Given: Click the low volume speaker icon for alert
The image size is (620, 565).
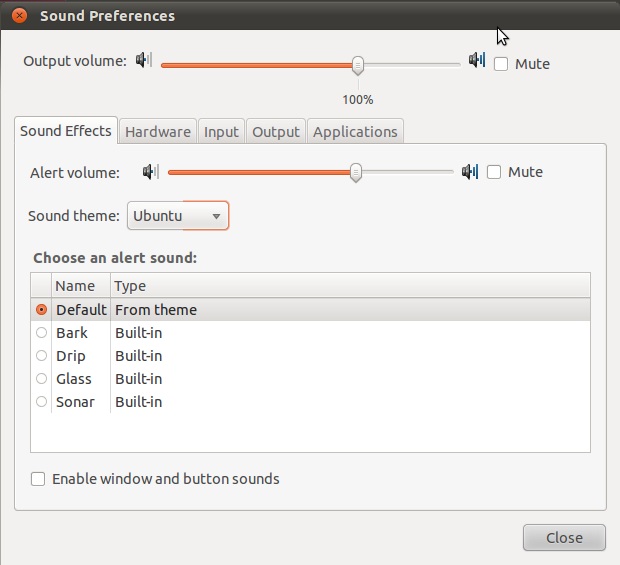Looking at the screenshot, I should pos(151,172).
